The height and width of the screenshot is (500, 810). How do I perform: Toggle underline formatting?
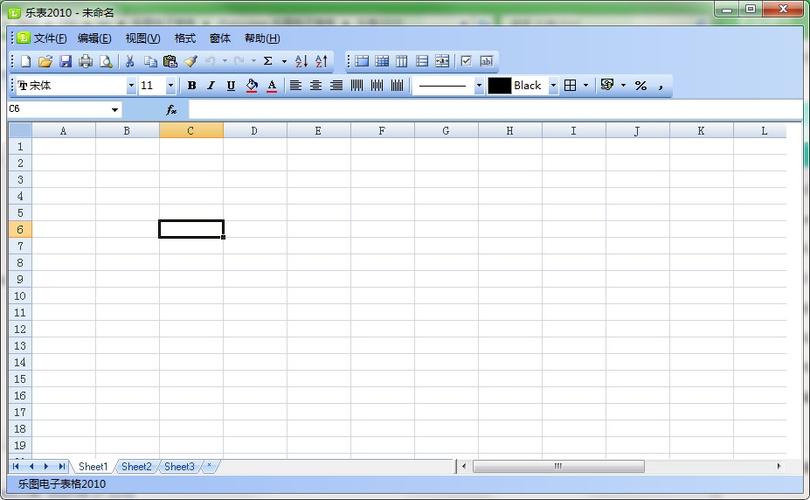(x=231, y=86)
